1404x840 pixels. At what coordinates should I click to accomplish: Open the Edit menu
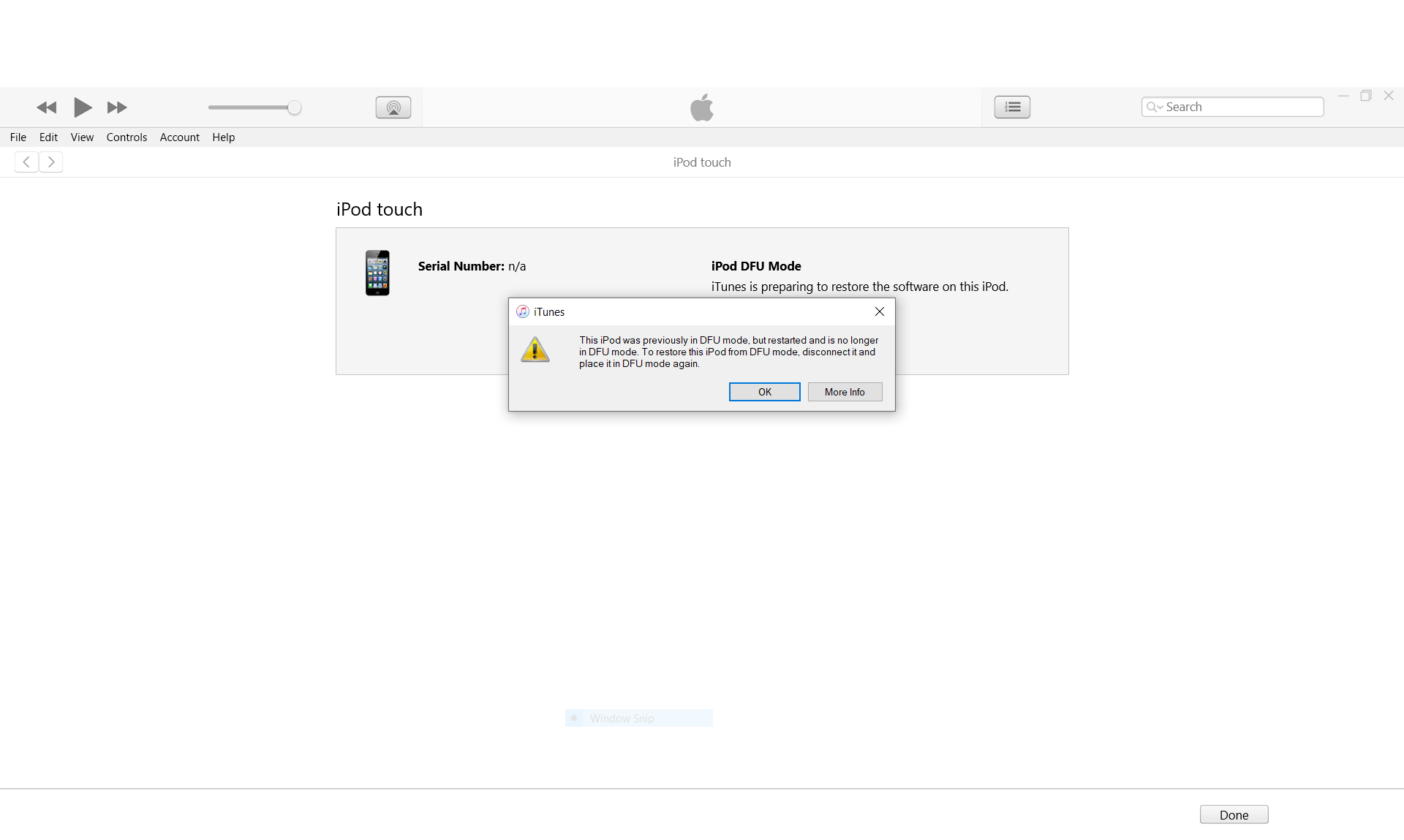tap(48, 137)
